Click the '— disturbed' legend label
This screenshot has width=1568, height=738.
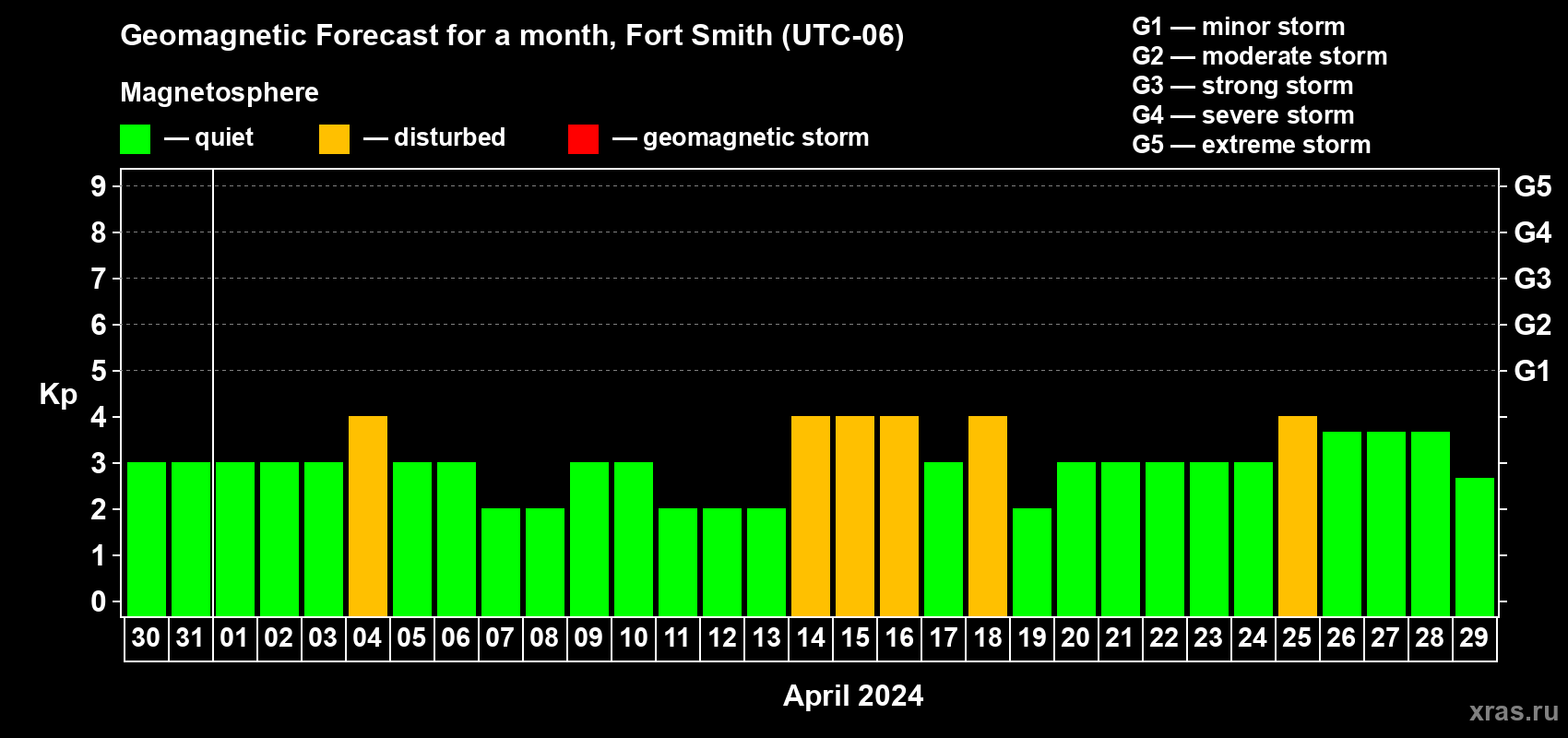click(x=434, y=137)
